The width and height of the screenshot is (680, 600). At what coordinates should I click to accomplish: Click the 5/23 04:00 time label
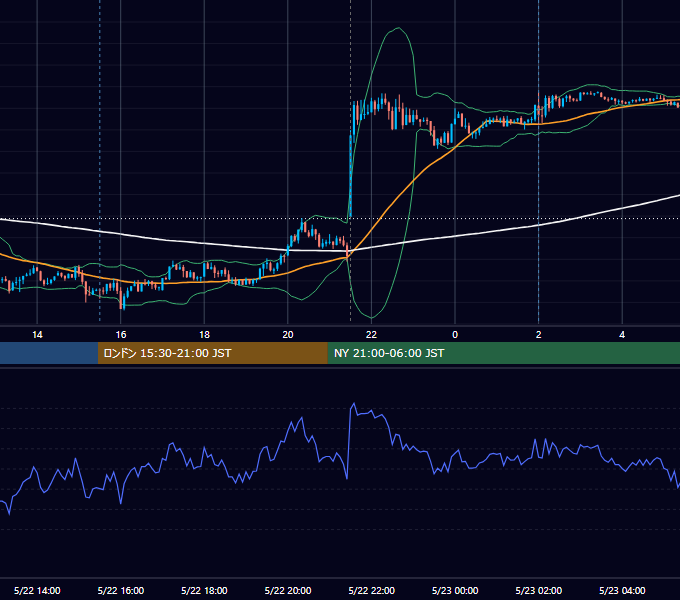622,590
